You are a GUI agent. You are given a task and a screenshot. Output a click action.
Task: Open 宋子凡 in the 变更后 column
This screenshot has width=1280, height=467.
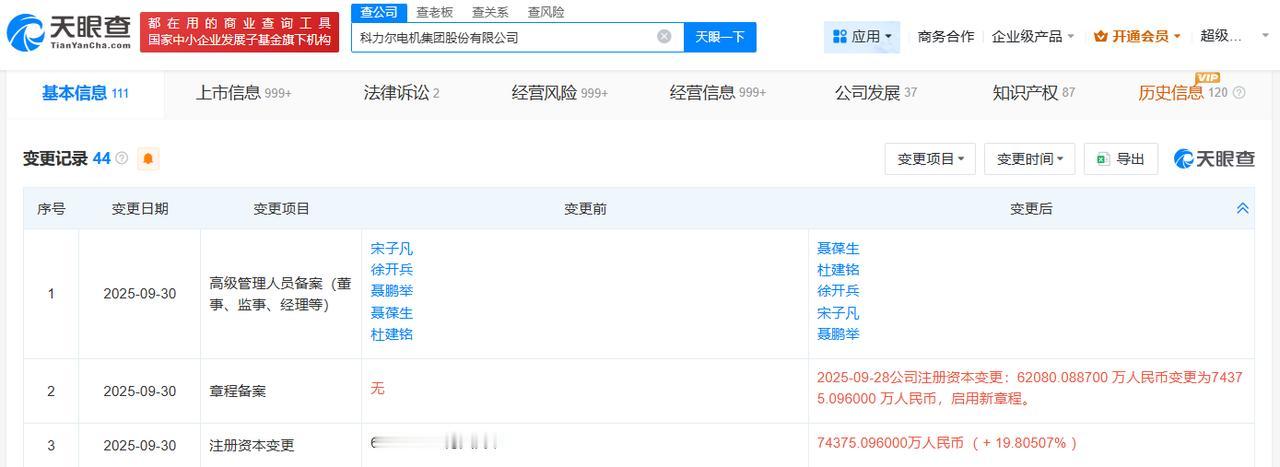pos(838,313)
